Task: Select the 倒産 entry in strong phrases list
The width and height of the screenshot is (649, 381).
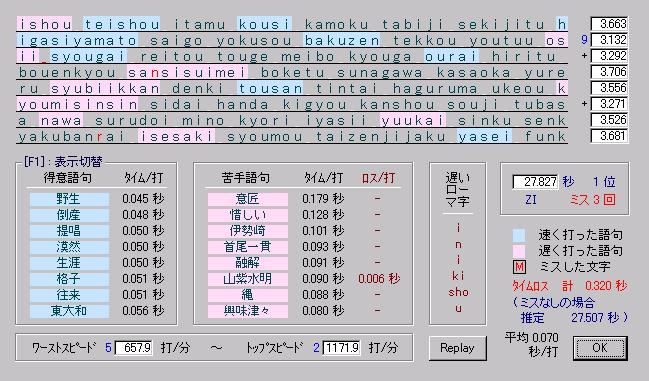Action: [x=69, y=215]
